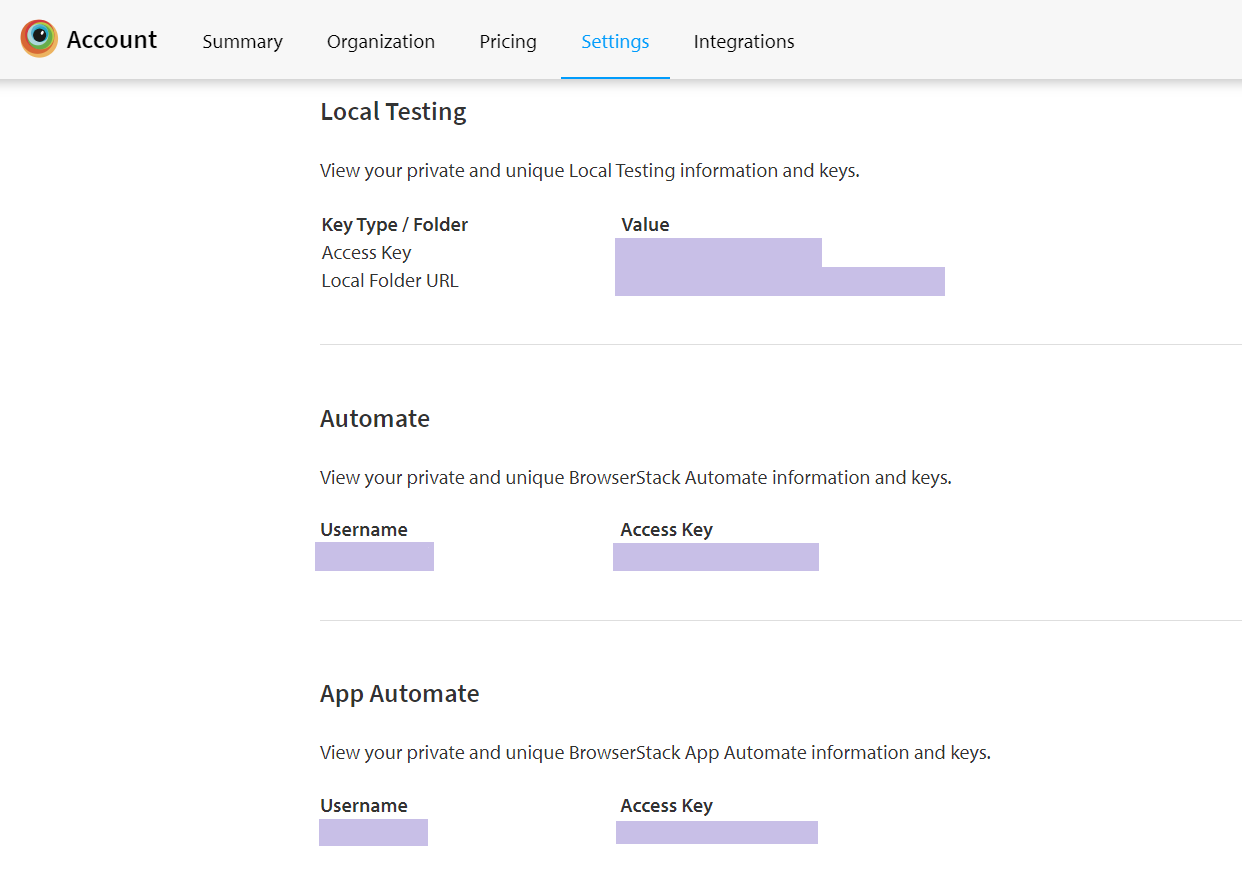The image size is (1242, 875).
Task: Click the App Automate description sentence
Action: coord(655,753)
